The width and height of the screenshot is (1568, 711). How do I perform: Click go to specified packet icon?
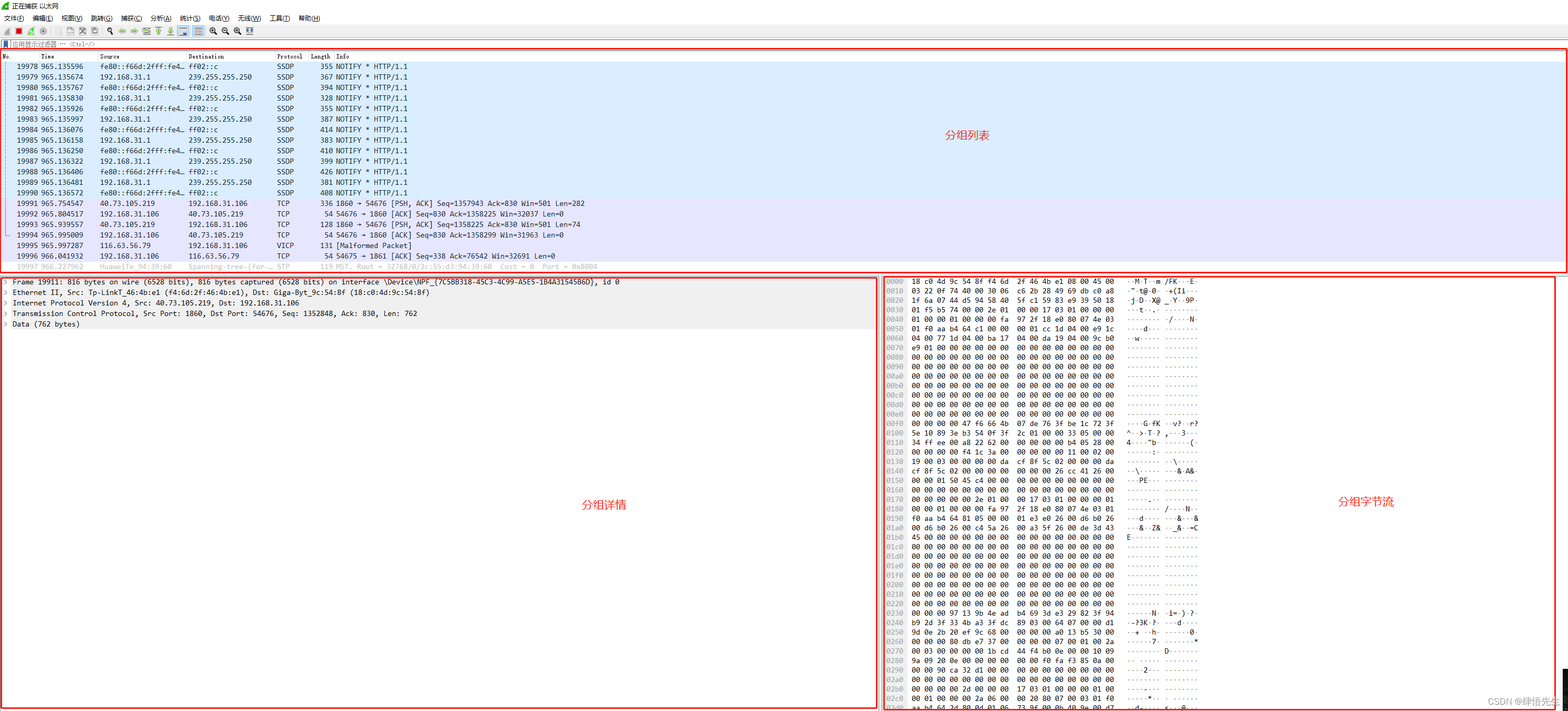tap(147, 31)
